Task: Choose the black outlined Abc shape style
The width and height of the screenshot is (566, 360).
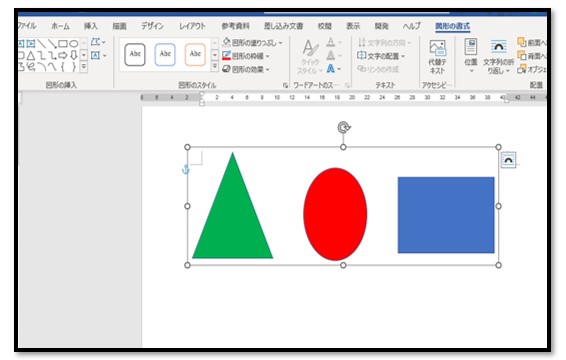Action: tap(135, 55)
